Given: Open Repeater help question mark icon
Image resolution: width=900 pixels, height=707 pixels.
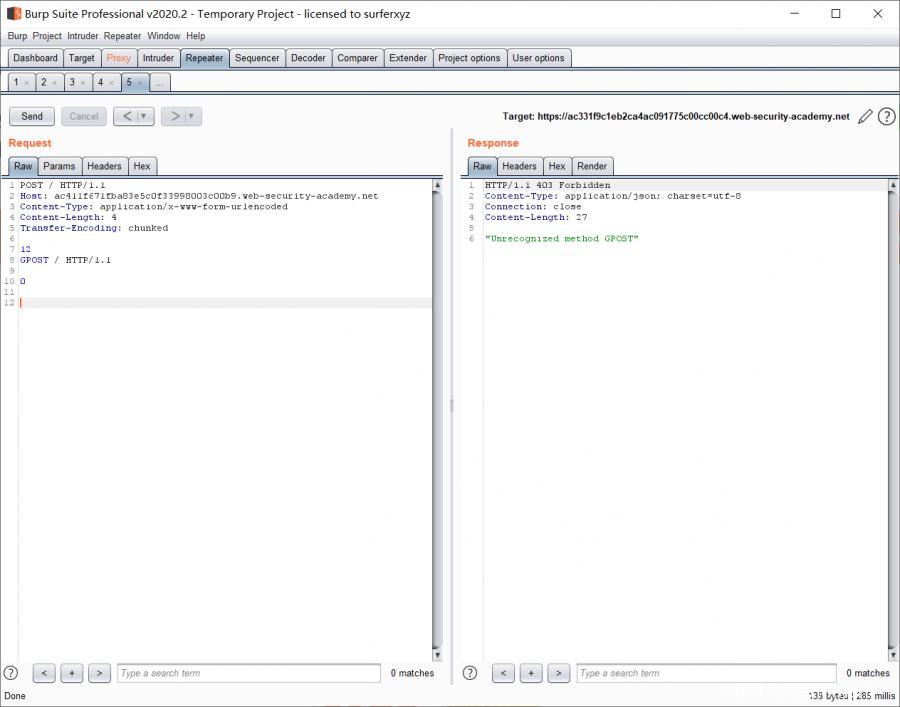Looking at the screenshot, I should 886,117.
